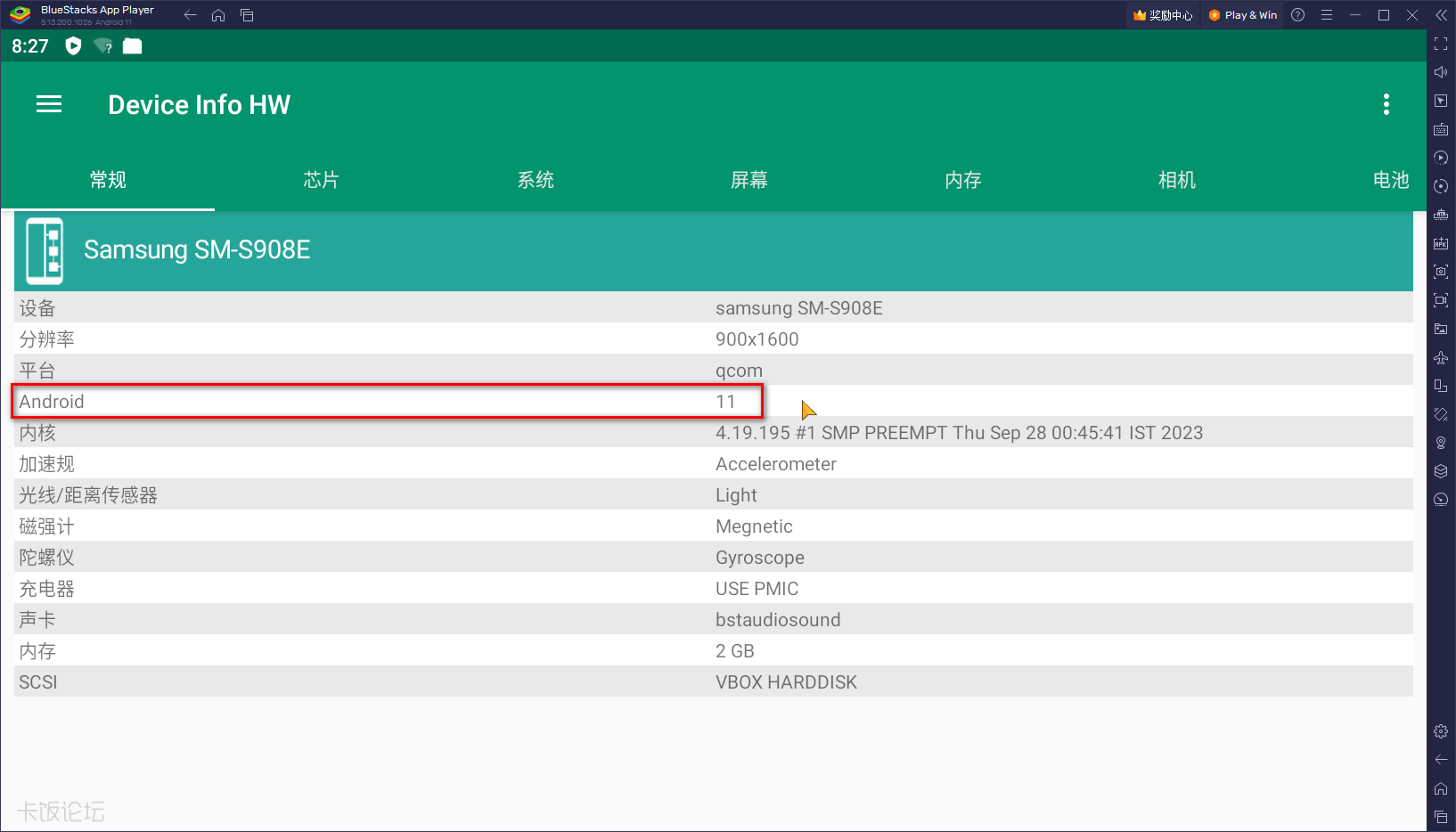1456x832 pixels.
Task: Click the SCSI row label
Action: pos(38,682)
